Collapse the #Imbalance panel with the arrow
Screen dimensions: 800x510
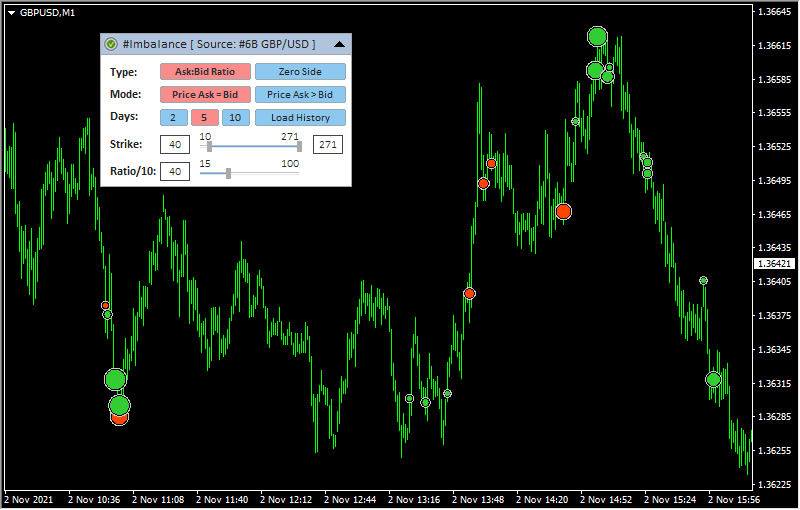(x=339, y=44)
